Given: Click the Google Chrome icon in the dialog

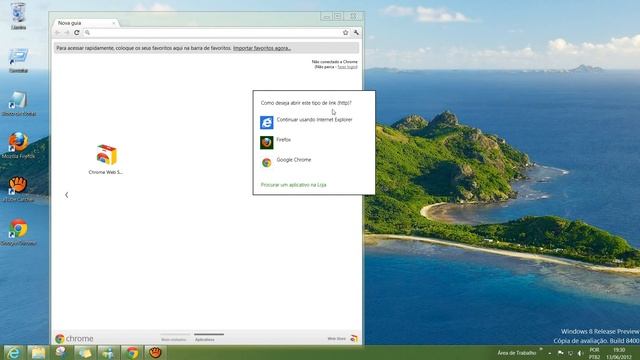Looking at the screenshot, I should (267, 162).
